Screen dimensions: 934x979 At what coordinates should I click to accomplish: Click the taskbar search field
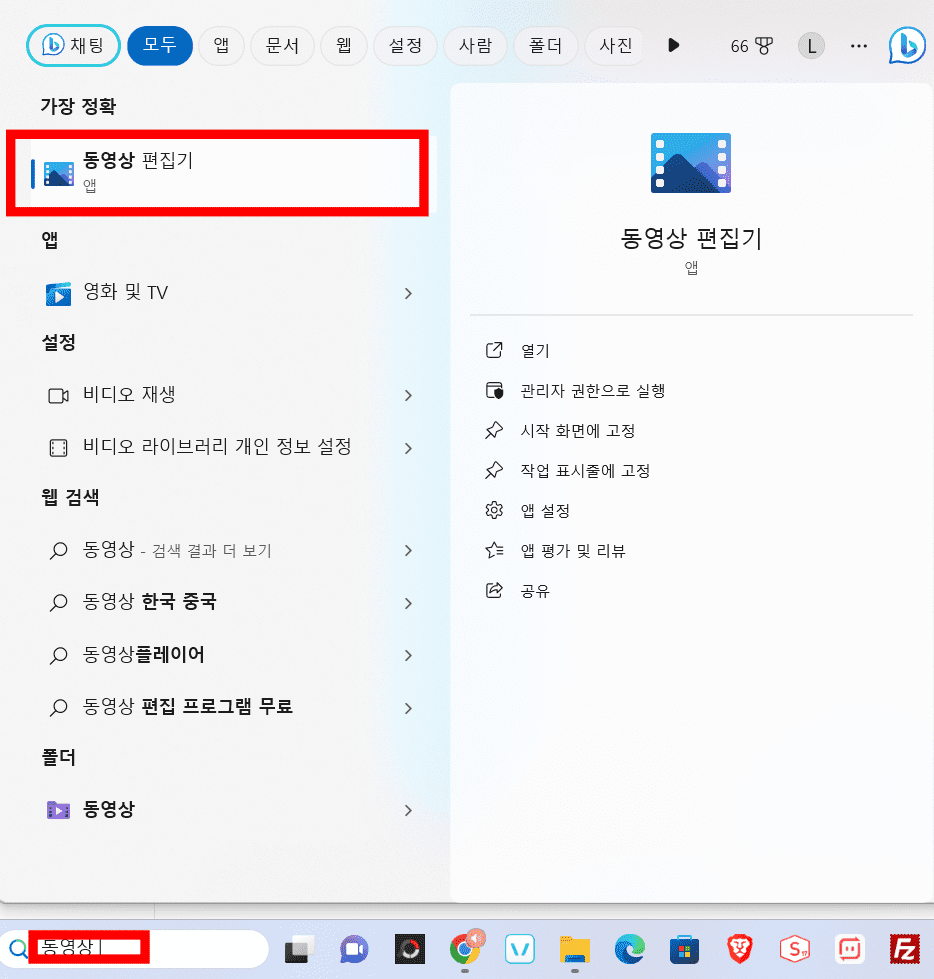pos(134,948)
